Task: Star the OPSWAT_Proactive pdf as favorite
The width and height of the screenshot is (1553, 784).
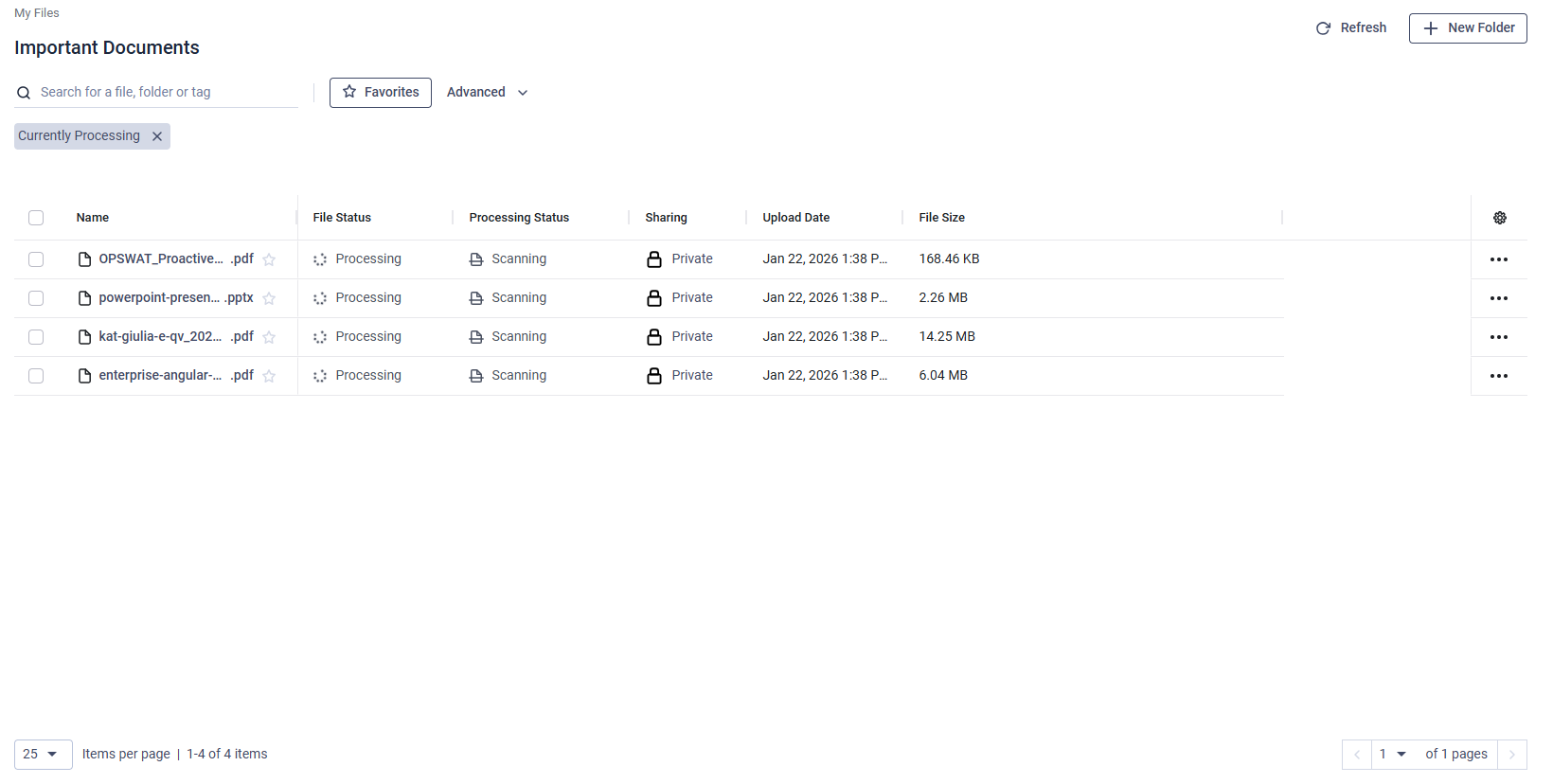Action: tap(269, 259)
